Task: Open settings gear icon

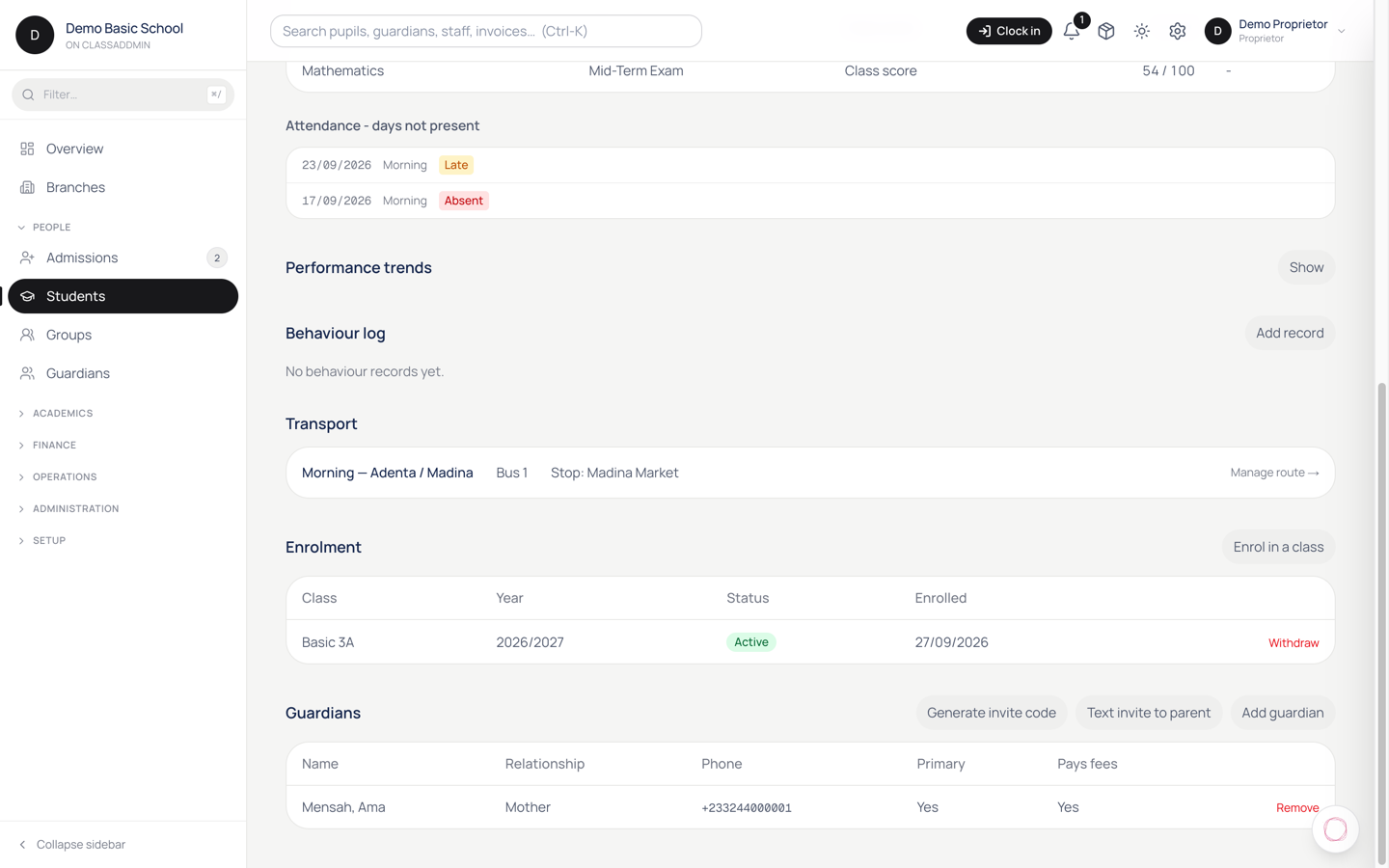Action: (1178, 31)
